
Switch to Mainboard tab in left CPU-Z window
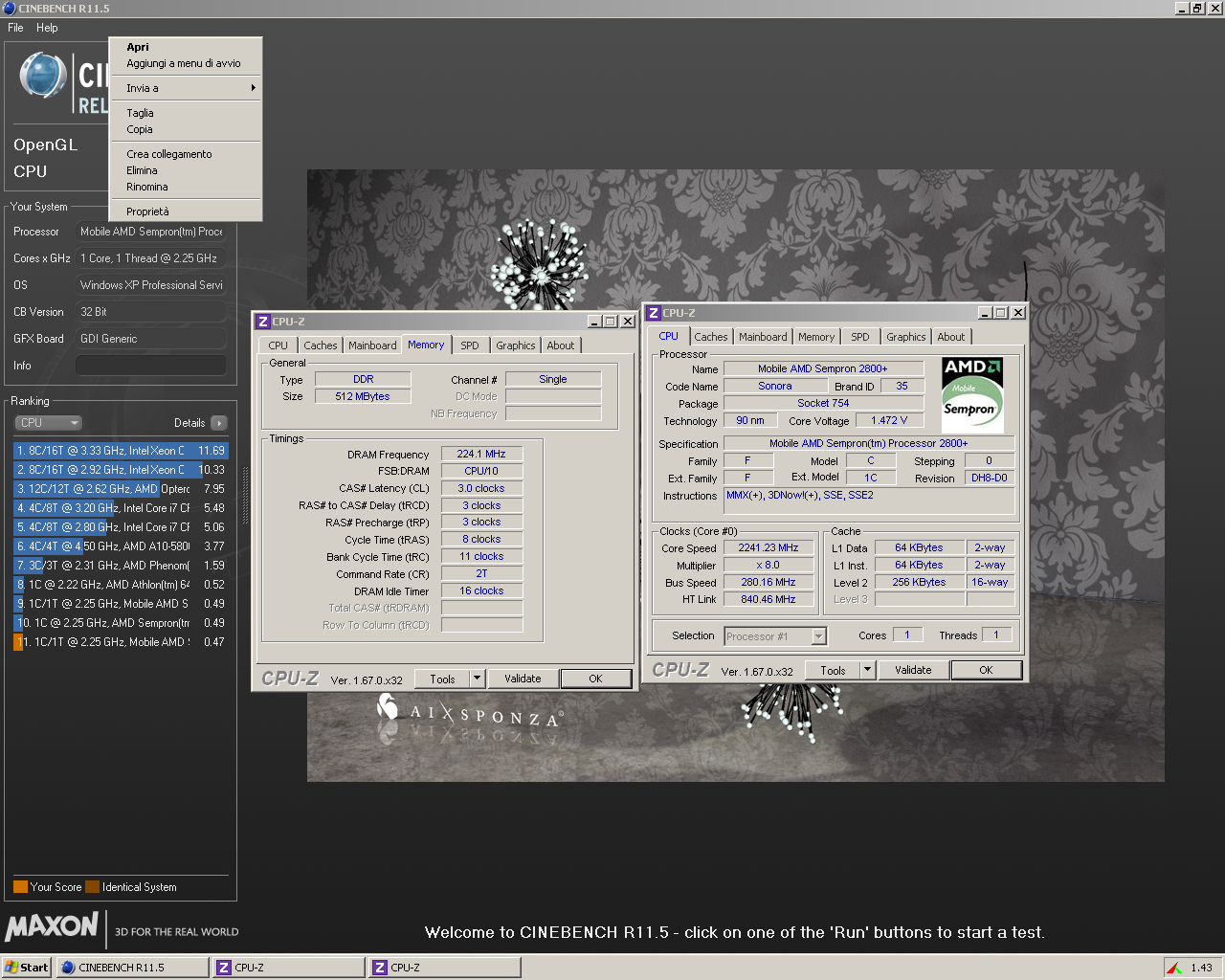tap(372, 345)
